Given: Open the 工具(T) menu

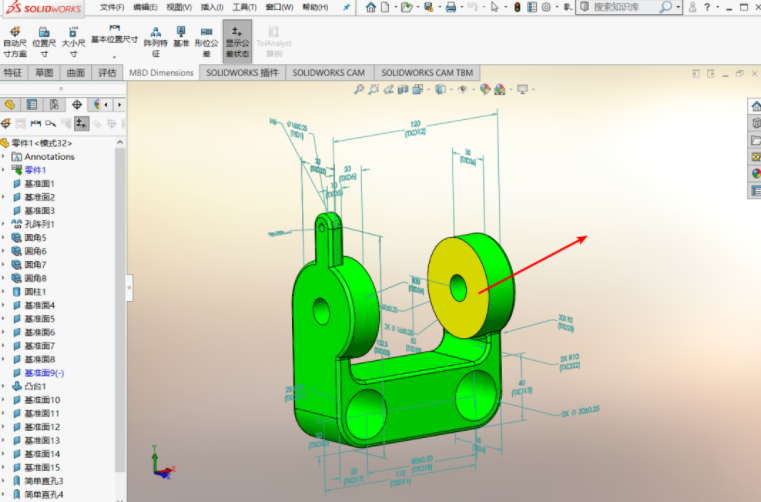Looking at the screenshot, I should 245,7.
